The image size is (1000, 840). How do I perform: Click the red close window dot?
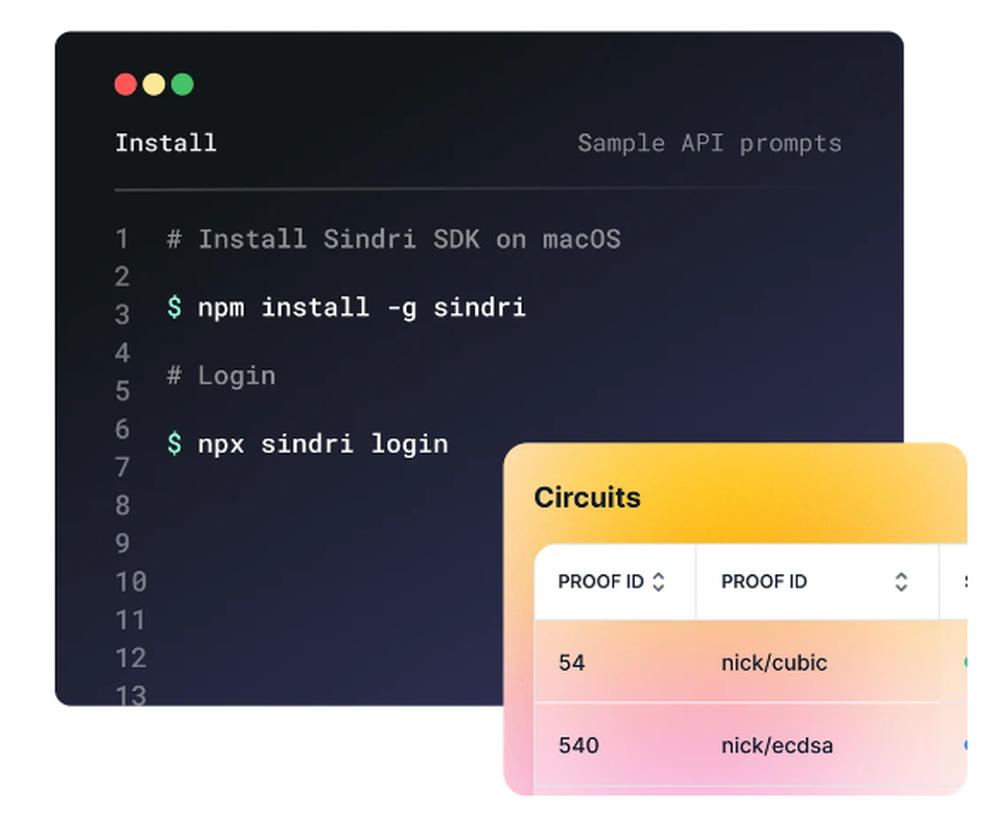coord(126,84)
